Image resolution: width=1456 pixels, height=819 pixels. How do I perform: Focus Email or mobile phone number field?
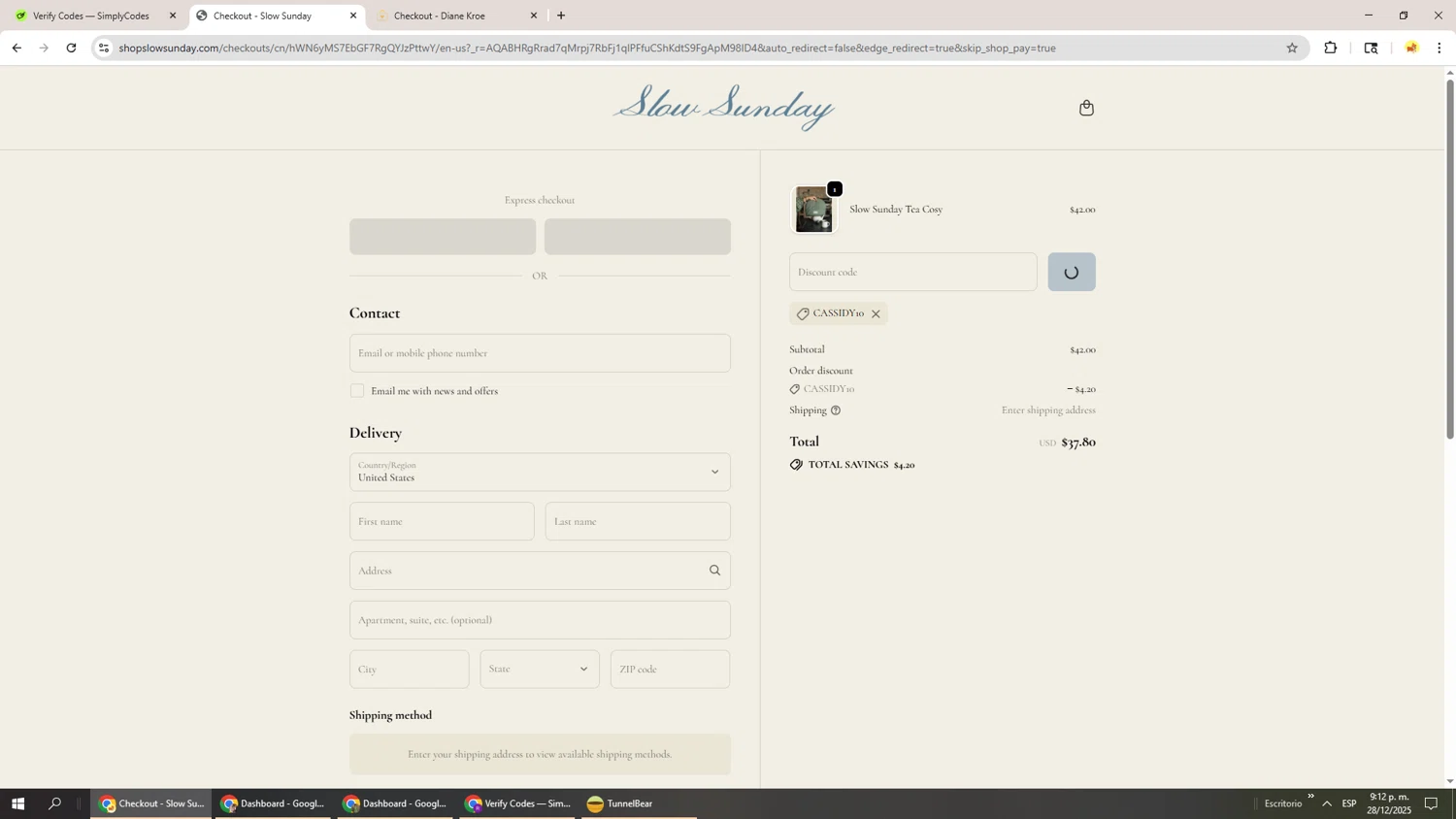click(540, 353)
